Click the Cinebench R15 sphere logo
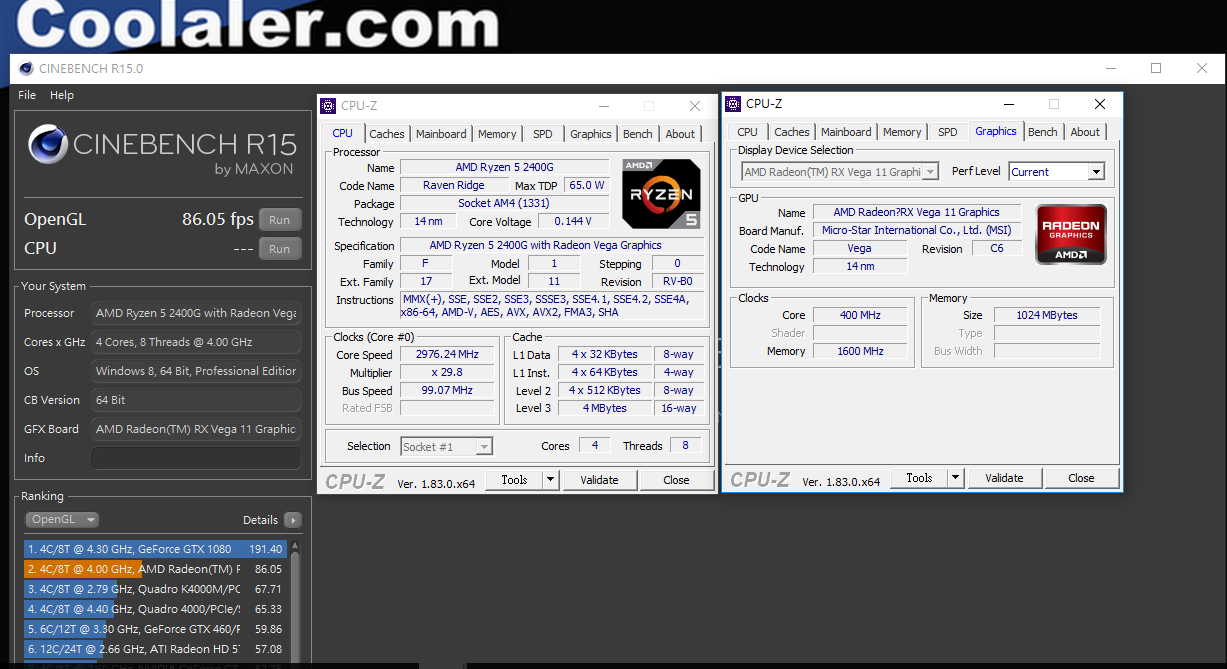Image resolution: width=1227 pixels, height=669 pixels. click(48, 146)
